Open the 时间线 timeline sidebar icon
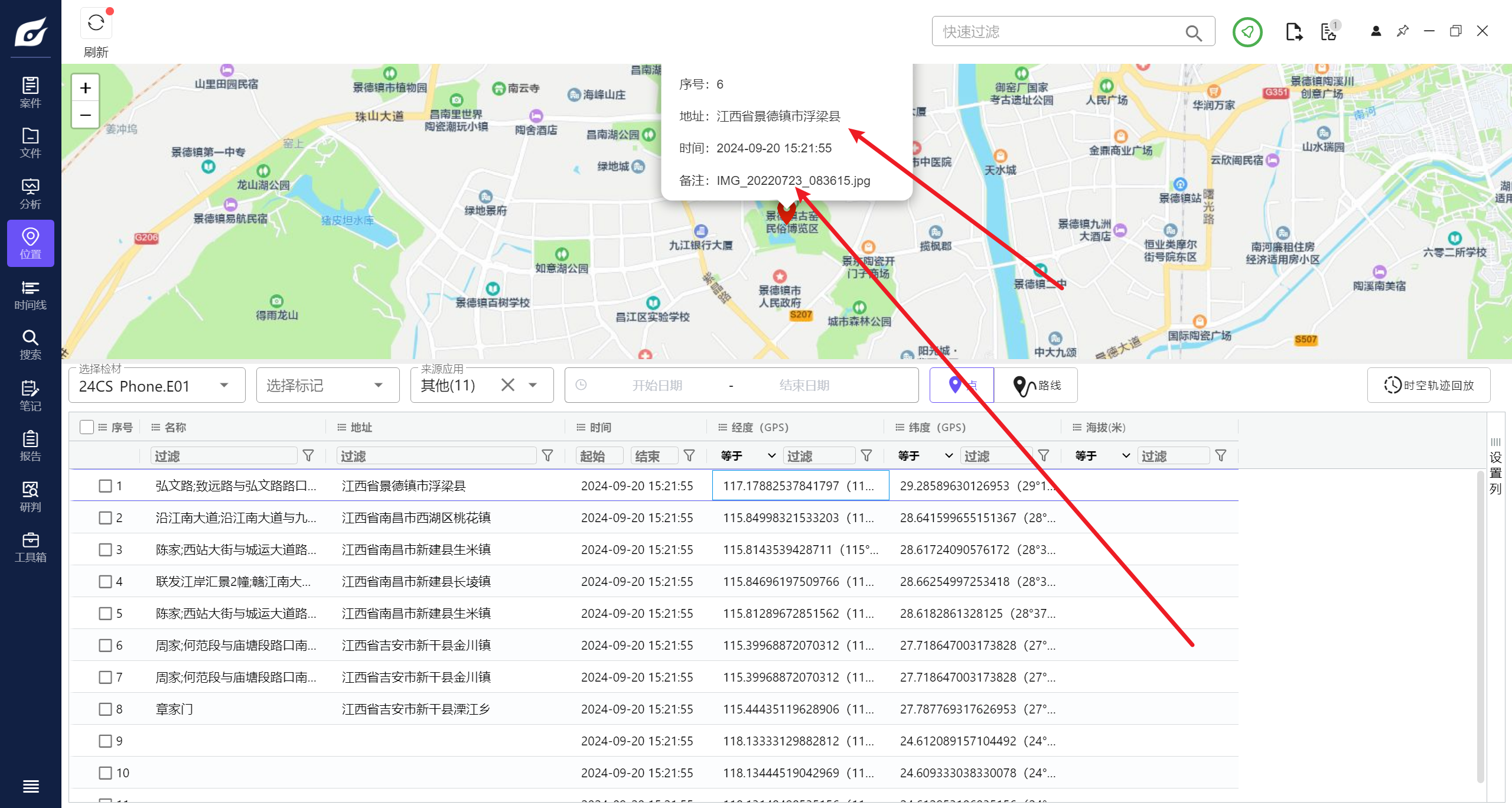 pyautogui.click(x=30, y=295)
